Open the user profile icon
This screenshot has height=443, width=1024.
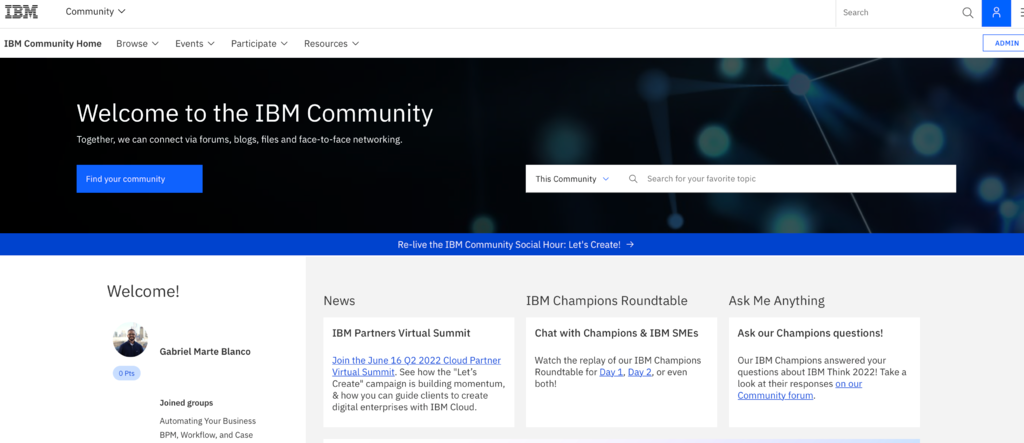pos(996,12)
